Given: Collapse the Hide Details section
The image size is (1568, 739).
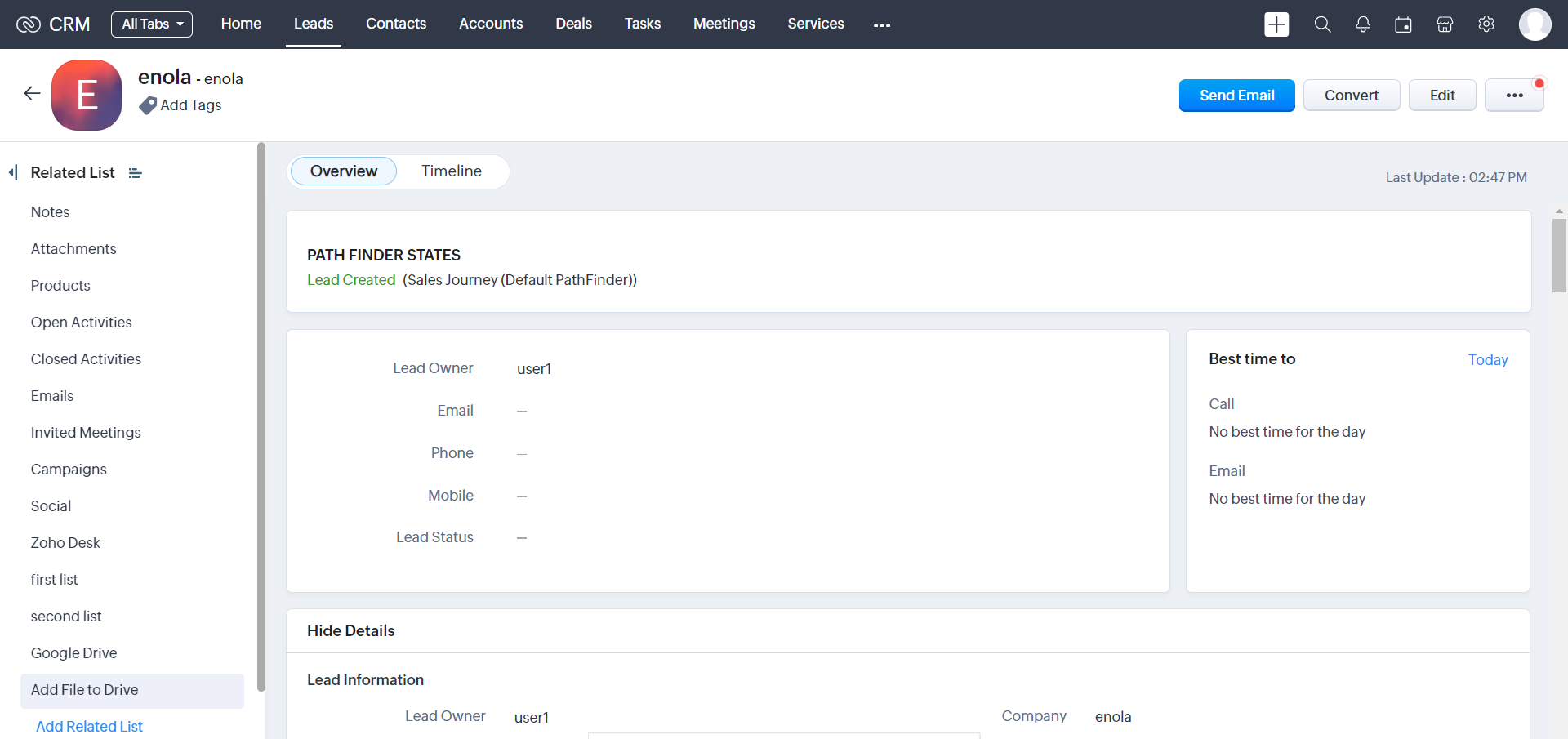Looking at the screenshot, I should coord(350,631).
